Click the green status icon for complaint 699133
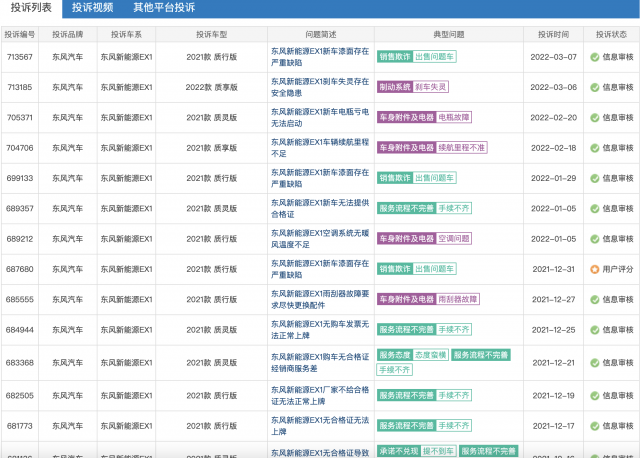This screenshot has height=458, width=640. point(595,178)
